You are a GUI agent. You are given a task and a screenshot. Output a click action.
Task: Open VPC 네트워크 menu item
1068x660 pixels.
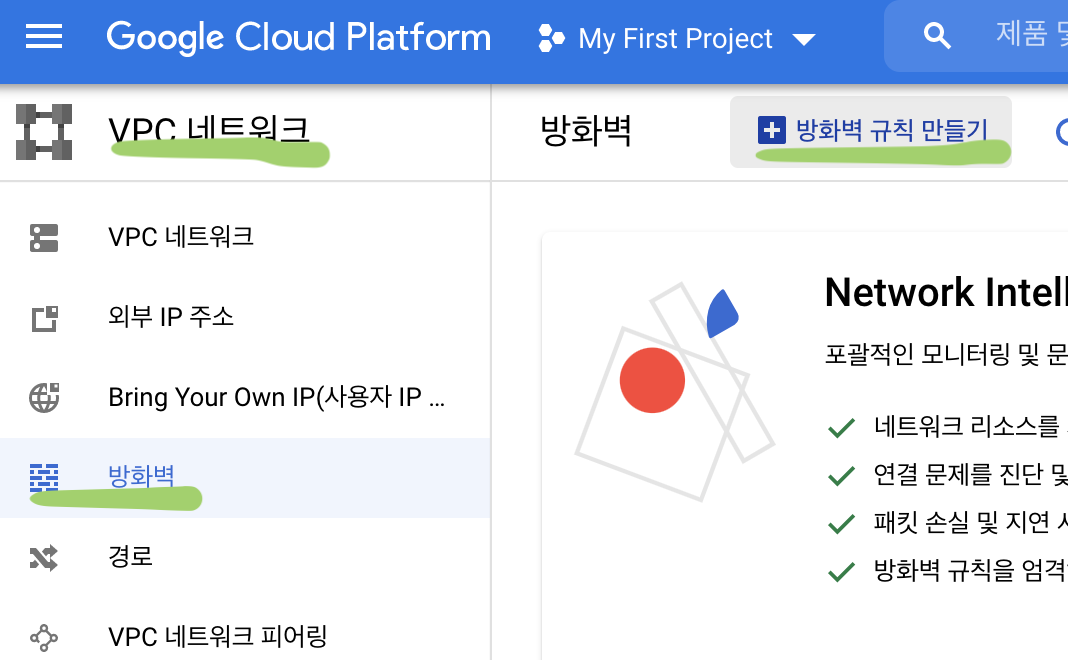pos(245,238)
